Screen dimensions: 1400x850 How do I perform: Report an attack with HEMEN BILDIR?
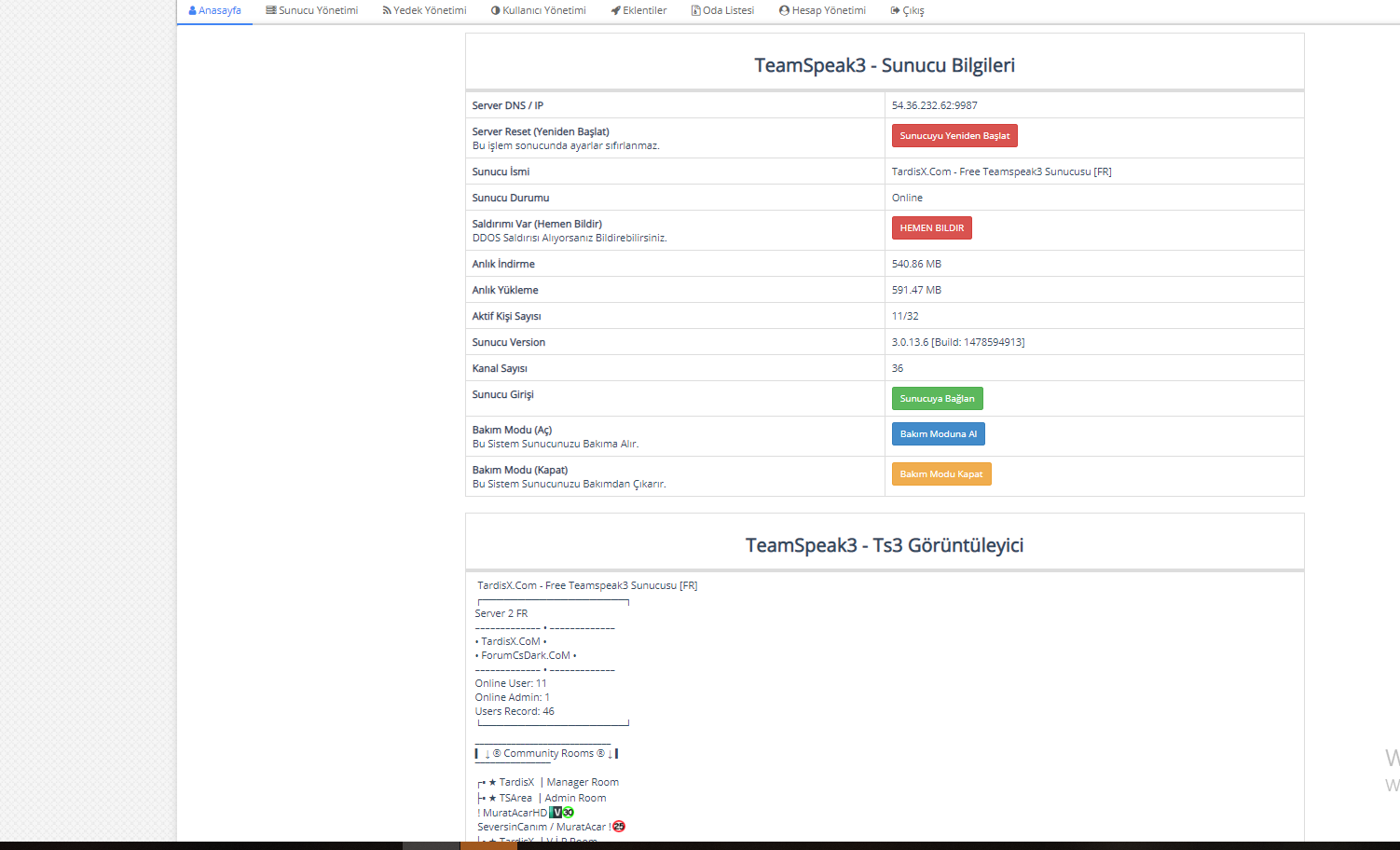[932, 228]
